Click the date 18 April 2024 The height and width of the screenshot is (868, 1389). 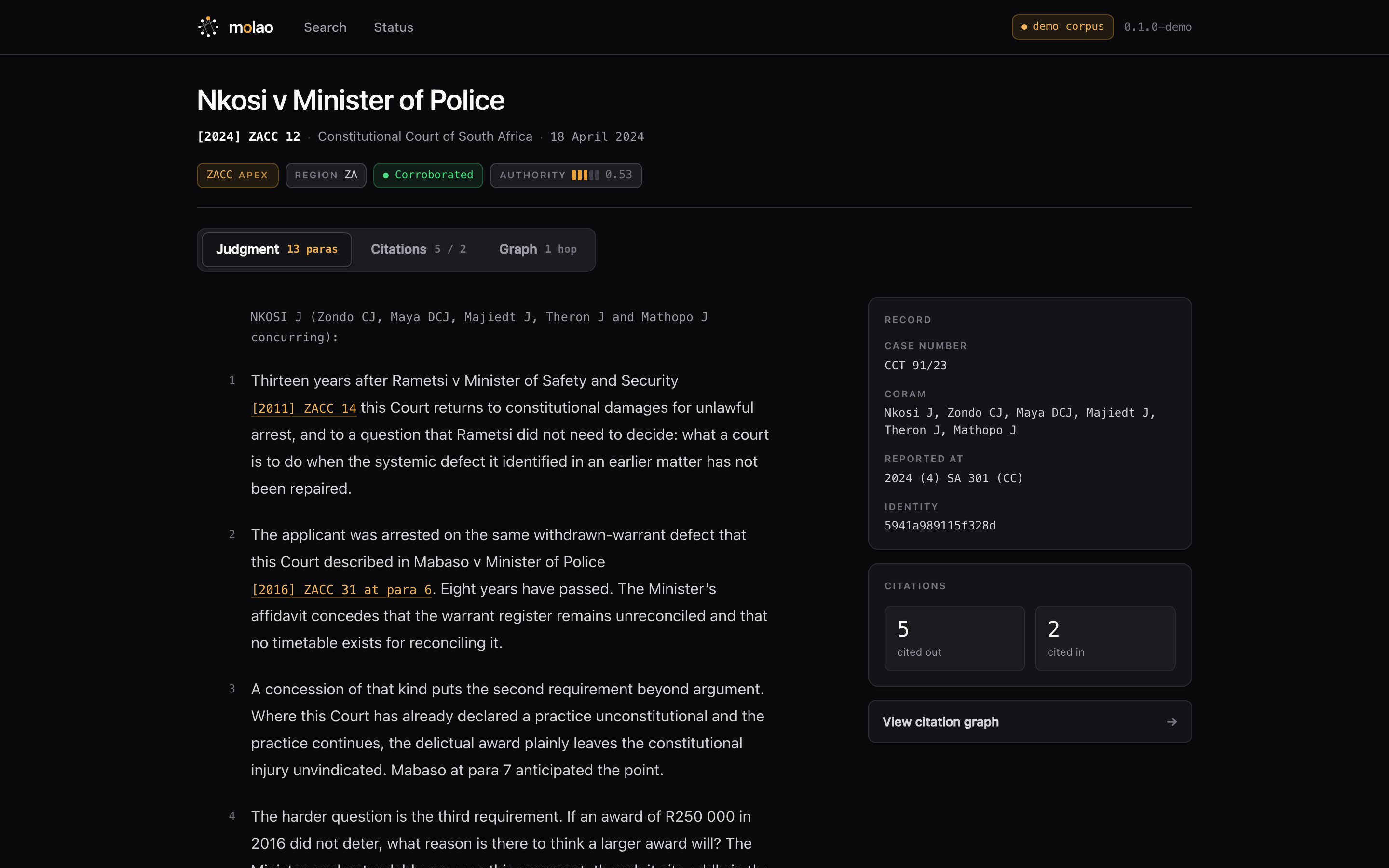tap(597, 136)
